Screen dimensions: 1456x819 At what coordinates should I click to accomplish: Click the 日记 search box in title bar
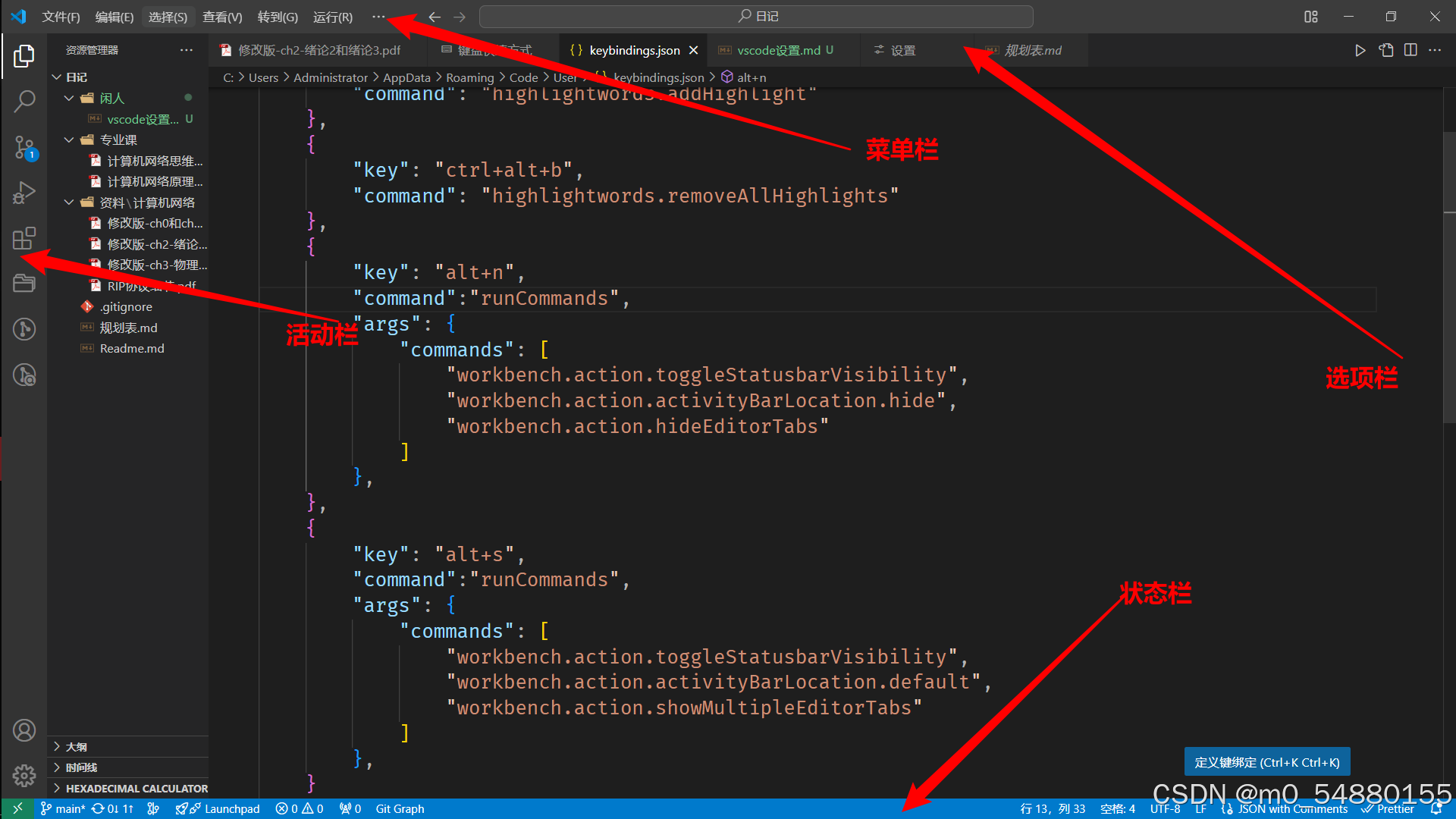[756, 17]
